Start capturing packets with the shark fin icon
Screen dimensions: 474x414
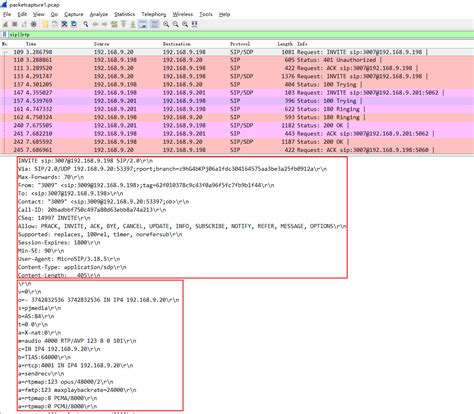(5, 24)
